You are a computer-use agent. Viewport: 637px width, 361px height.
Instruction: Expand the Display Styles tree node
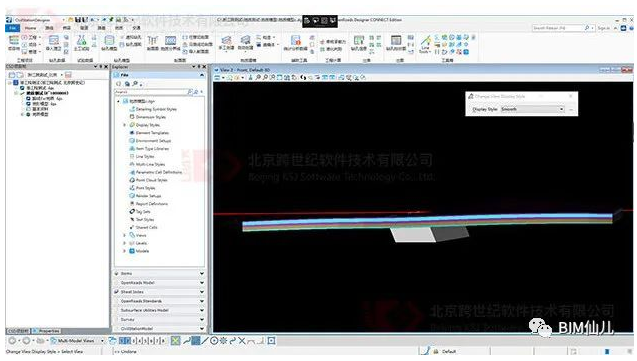(124, 125)
